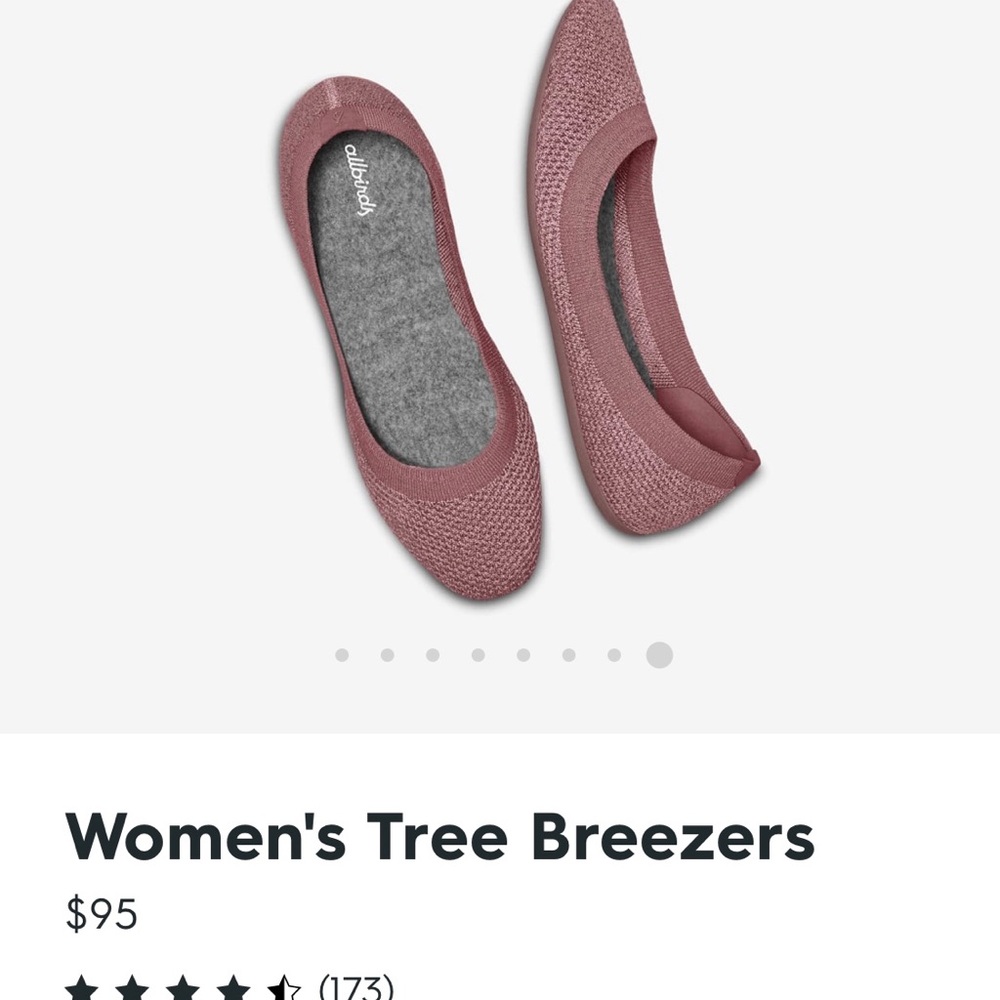Select the fourth rating star

coord(233,989)
